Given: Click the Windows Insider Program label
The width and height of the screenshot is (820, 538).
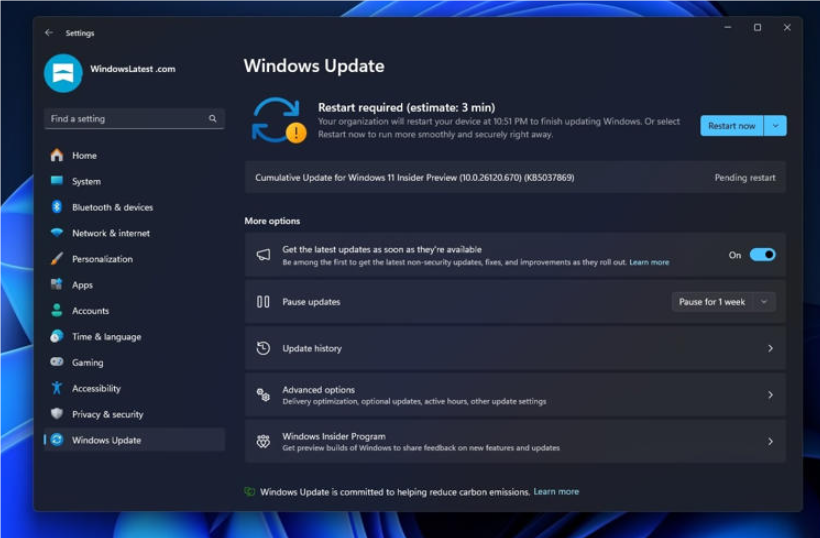Looking at the screenshot, I should pyautogui.click(x=334, y=436).
